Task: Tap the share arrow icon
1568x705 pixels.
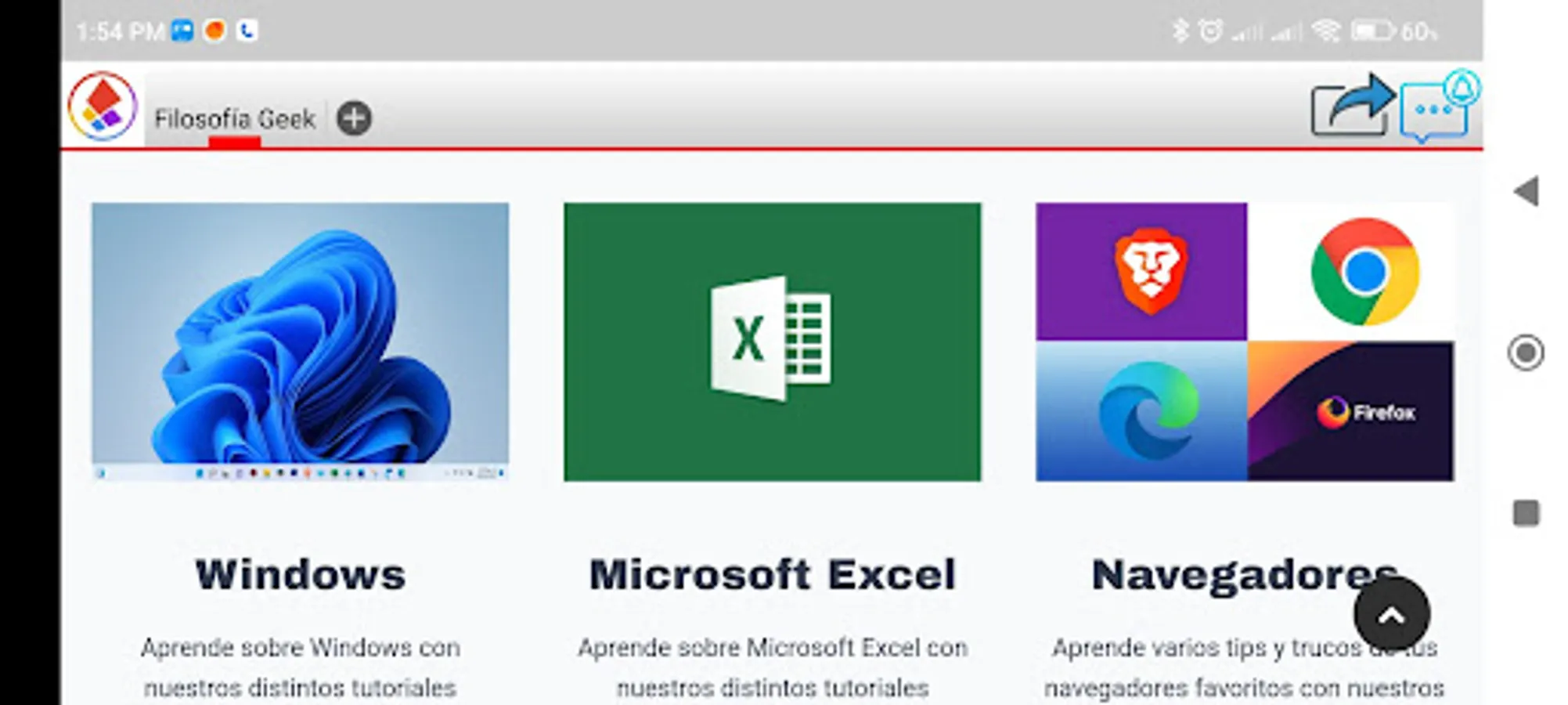Action: [x=1353, y=105]
